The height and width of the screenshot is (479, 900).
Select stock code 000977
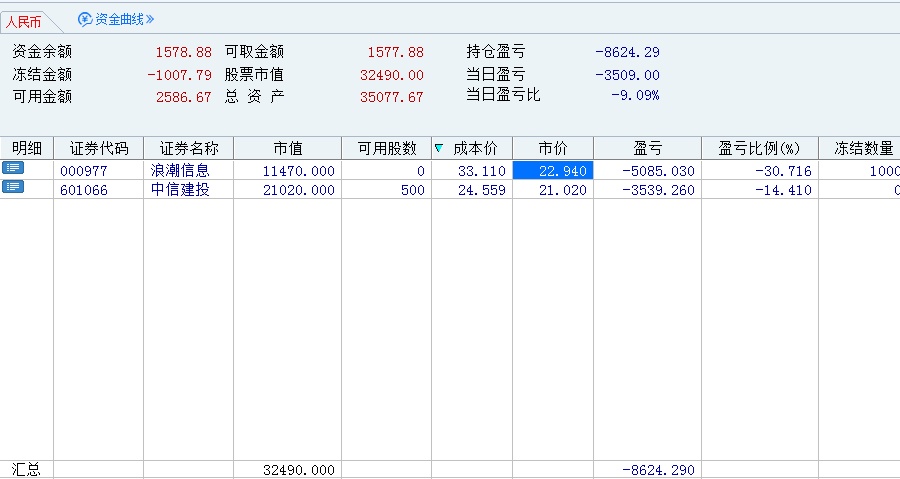84,171
